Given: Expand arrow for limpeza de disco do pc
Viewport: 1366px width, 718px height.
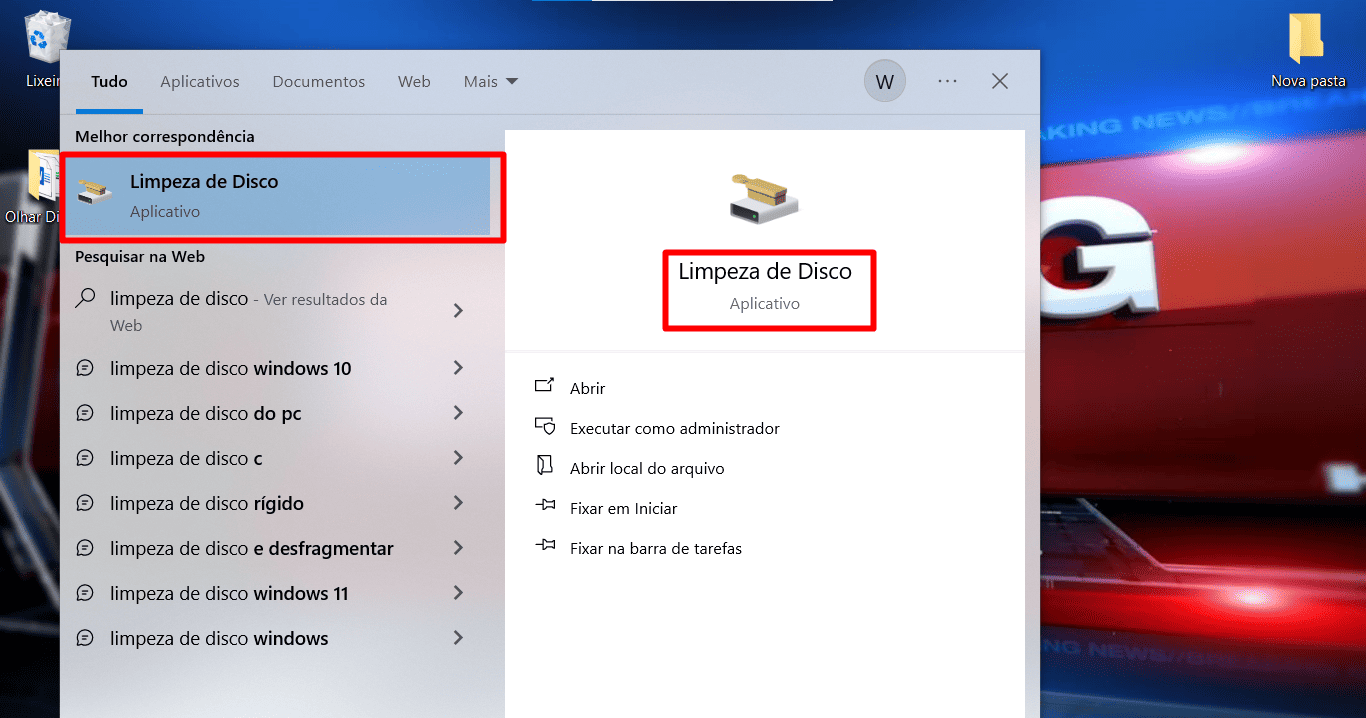Looking at the screenshot, I should coord(458,413).
